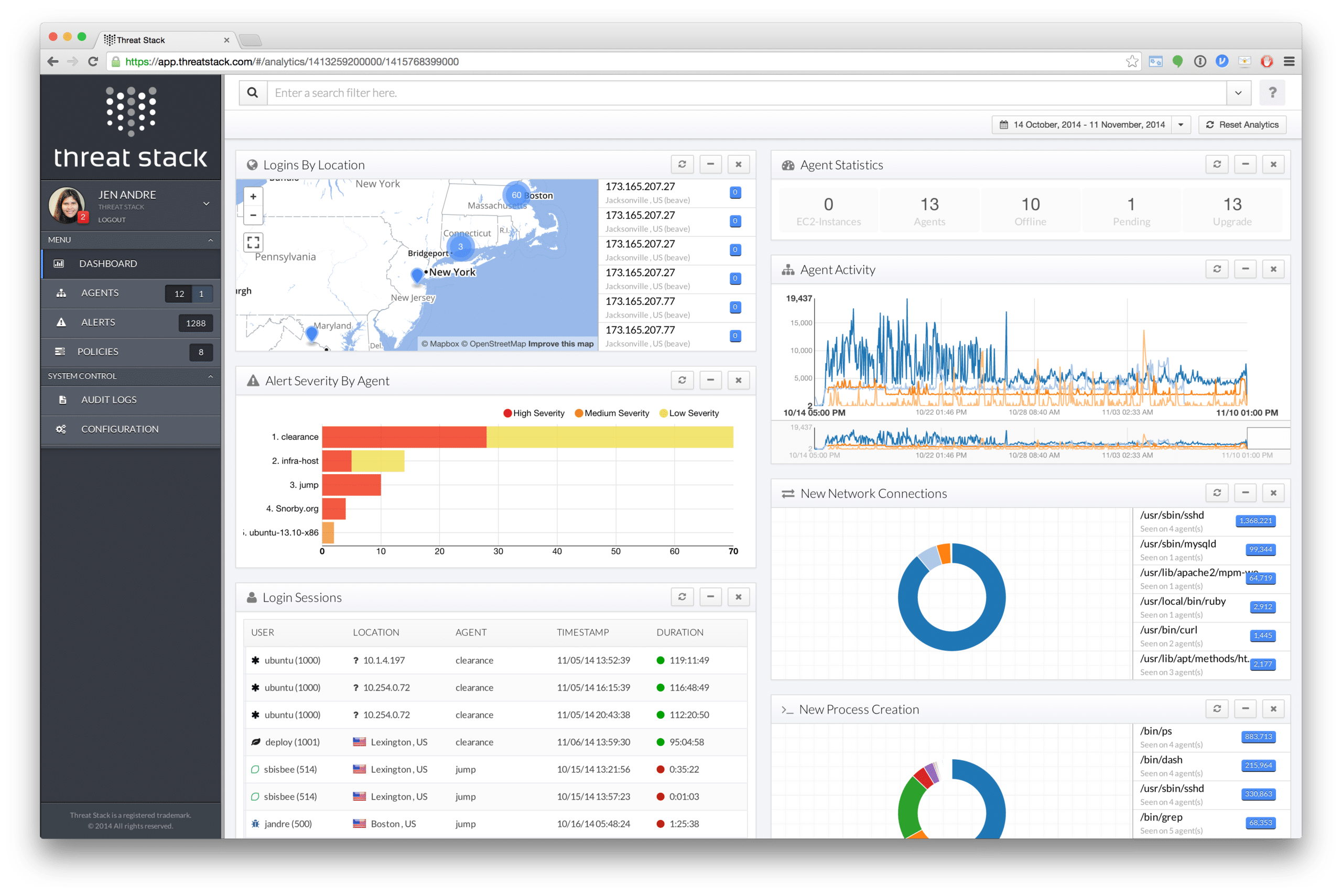This screenshot has height=896, width=1342.
Task: Close the Logins By Location panel
Action: (739, 165)
